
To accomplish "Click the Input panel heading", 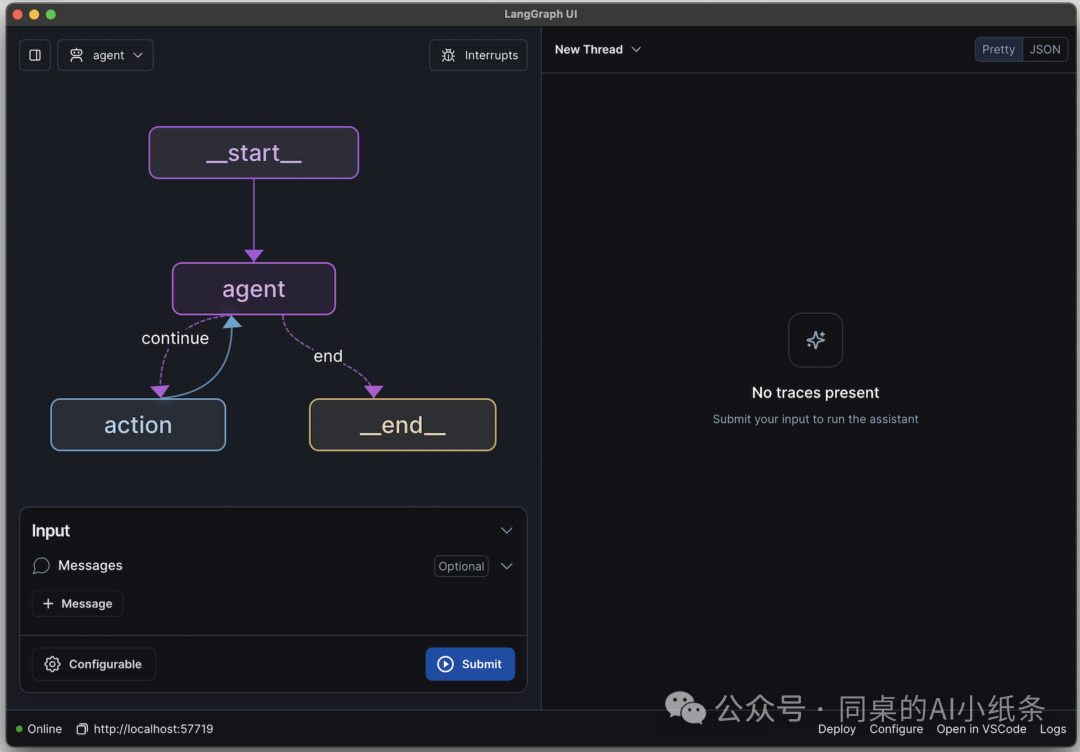I will (x=51, y=530).
